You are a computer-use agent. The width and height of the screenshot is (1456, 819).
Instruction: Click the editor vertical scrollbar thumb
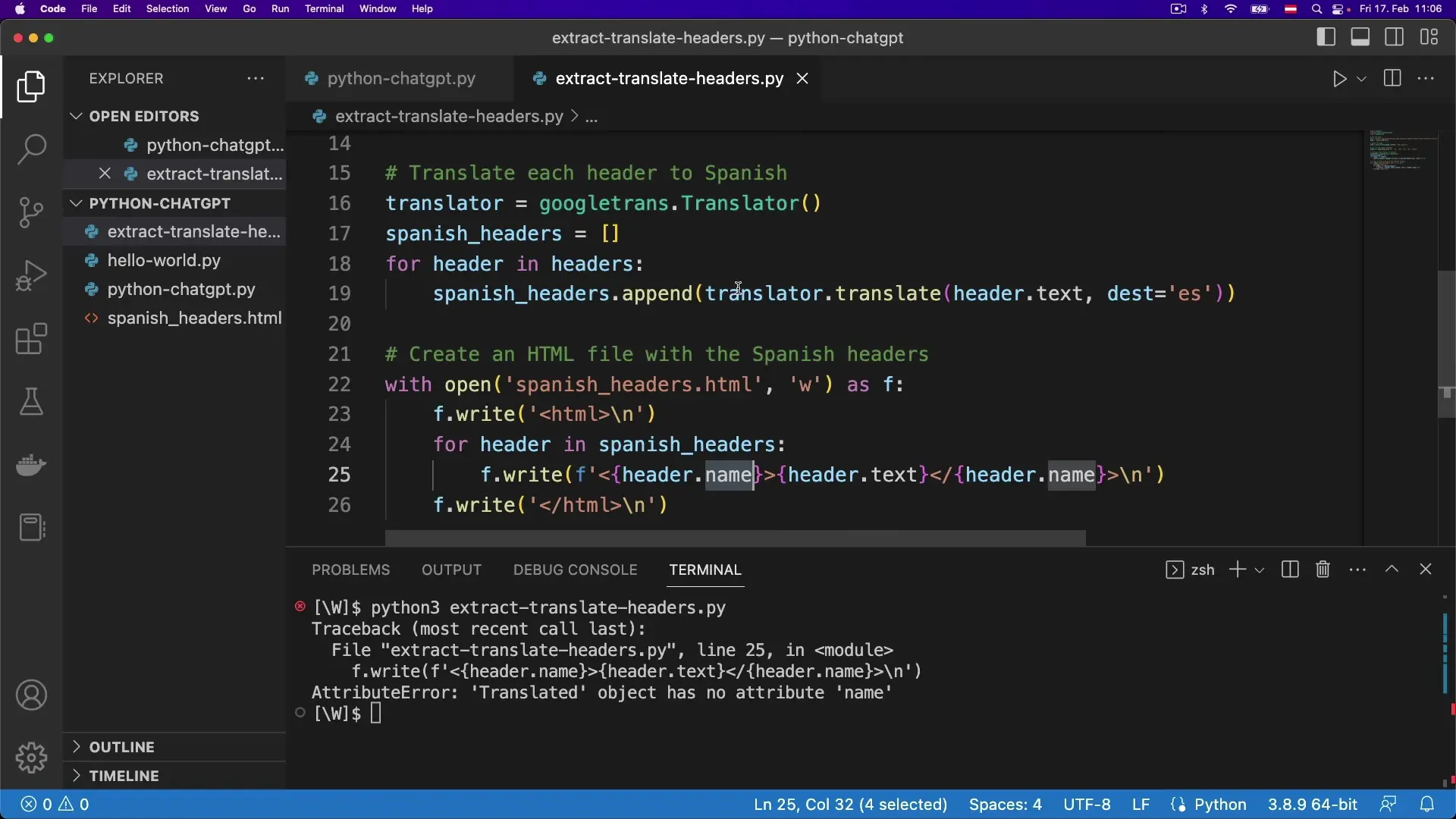[x=1446, y=344]
